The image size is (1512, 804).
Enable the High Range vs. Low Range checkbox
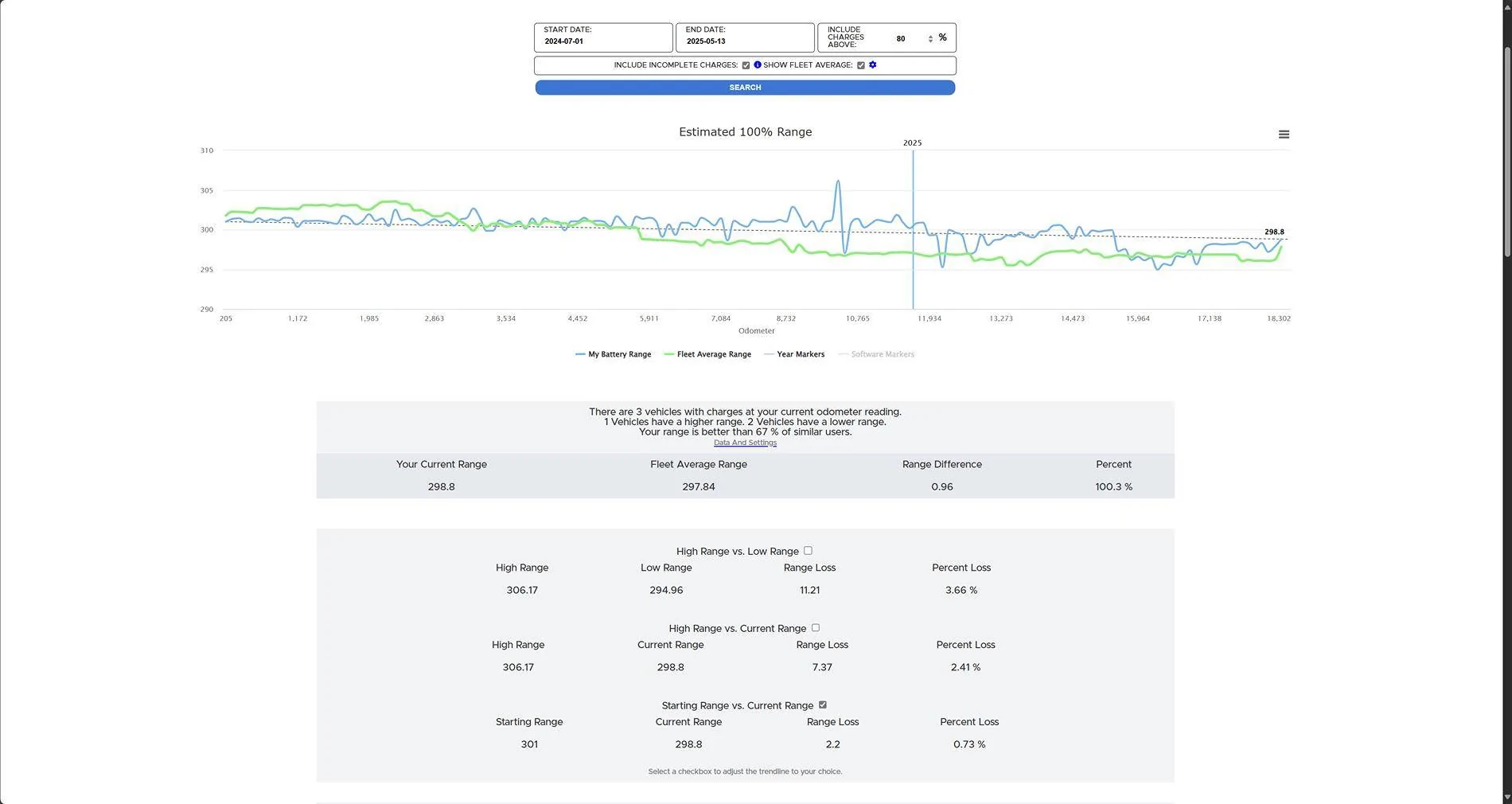click(808, 550)
